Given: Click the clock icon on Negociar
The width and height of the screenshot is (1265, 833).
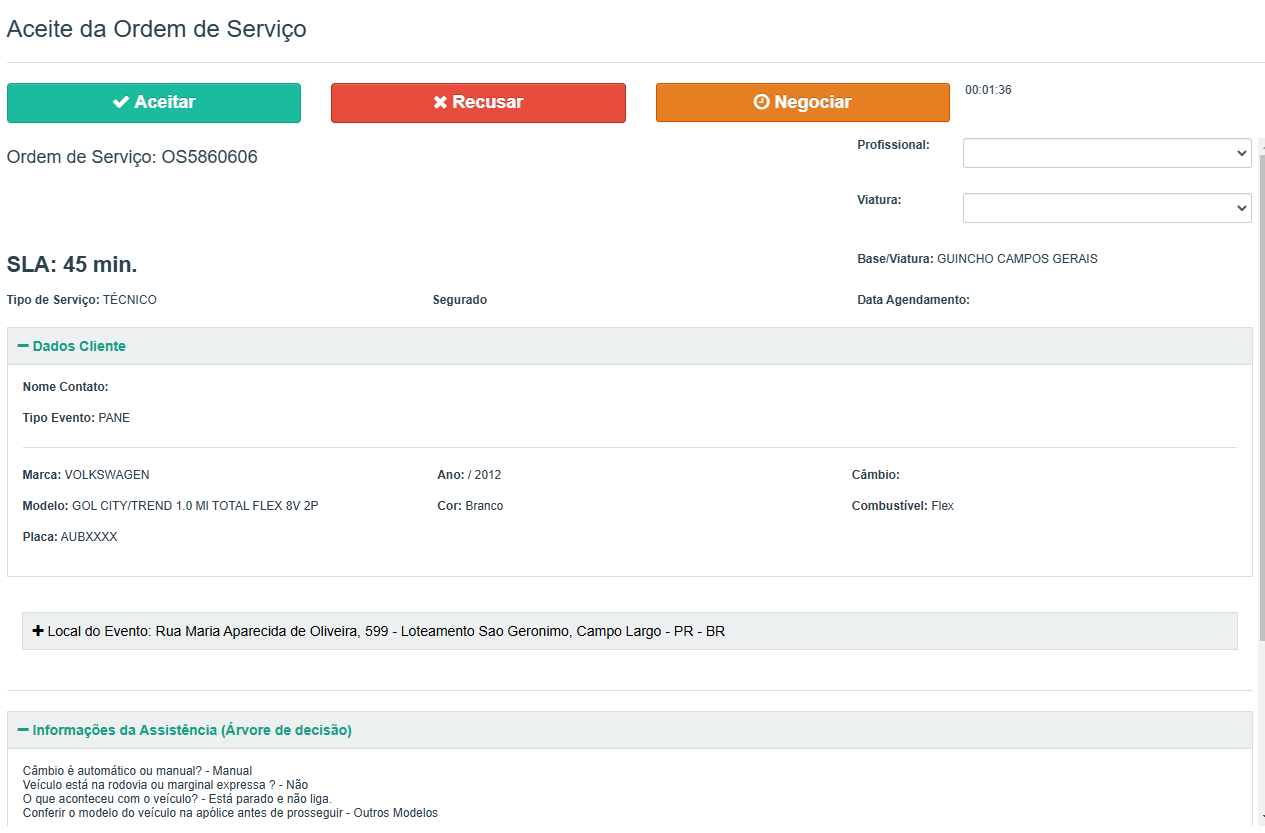Looking at the screenshot, I should click(762, 102).
